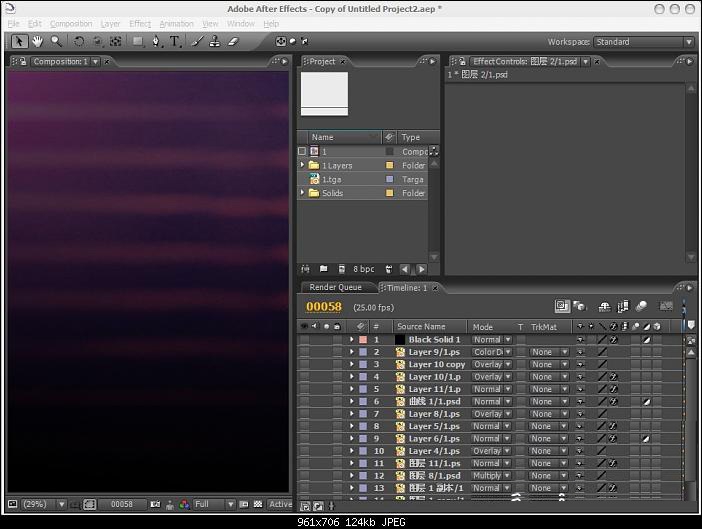Image resolution: width=702 pixels, height=529 pixels.
Task: Toggle video visibility for Layer 8/1.ps
Action: click(304, 414)
